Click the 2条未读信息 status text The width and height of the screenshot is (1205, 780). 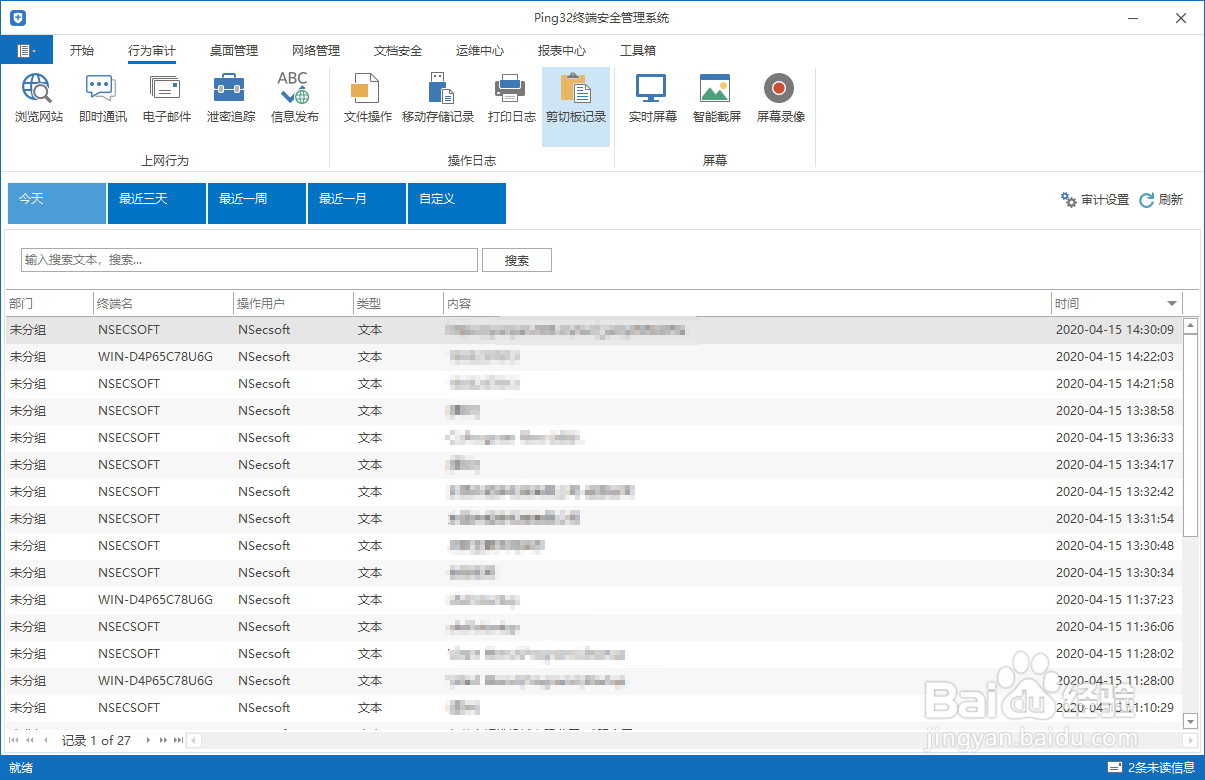click(1161, 768)
